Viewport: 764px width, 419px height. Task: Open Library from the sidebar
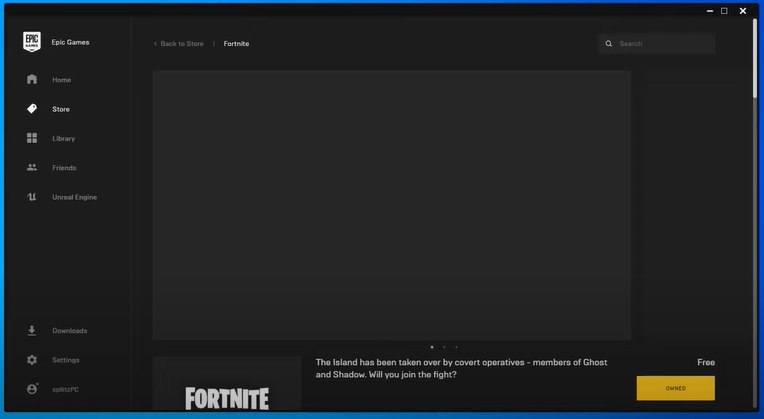pyautogui.click(x=64, y=138)
